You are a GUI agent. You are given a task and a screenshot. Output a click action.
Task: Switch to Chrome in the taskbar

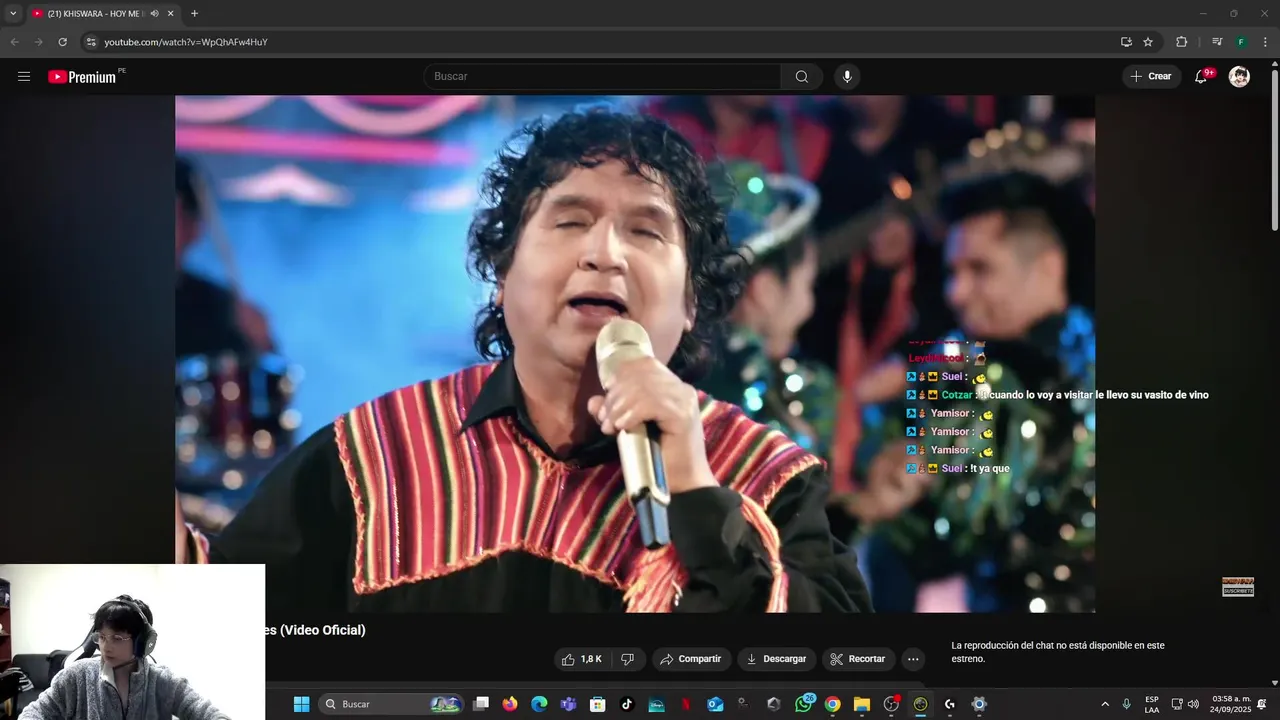832,704
